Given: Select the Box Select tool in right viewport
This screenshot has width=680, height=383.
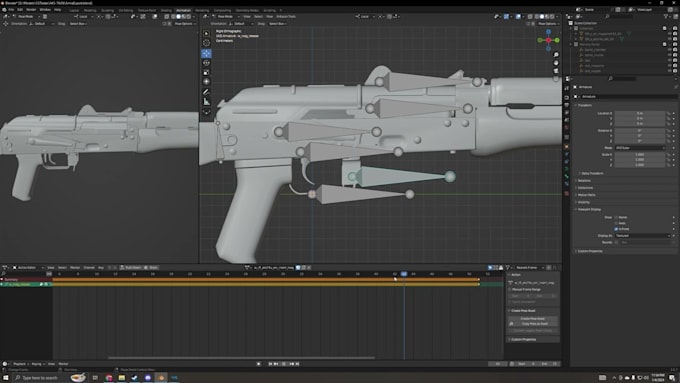Looking at the screenshot, I should [206, 34].
